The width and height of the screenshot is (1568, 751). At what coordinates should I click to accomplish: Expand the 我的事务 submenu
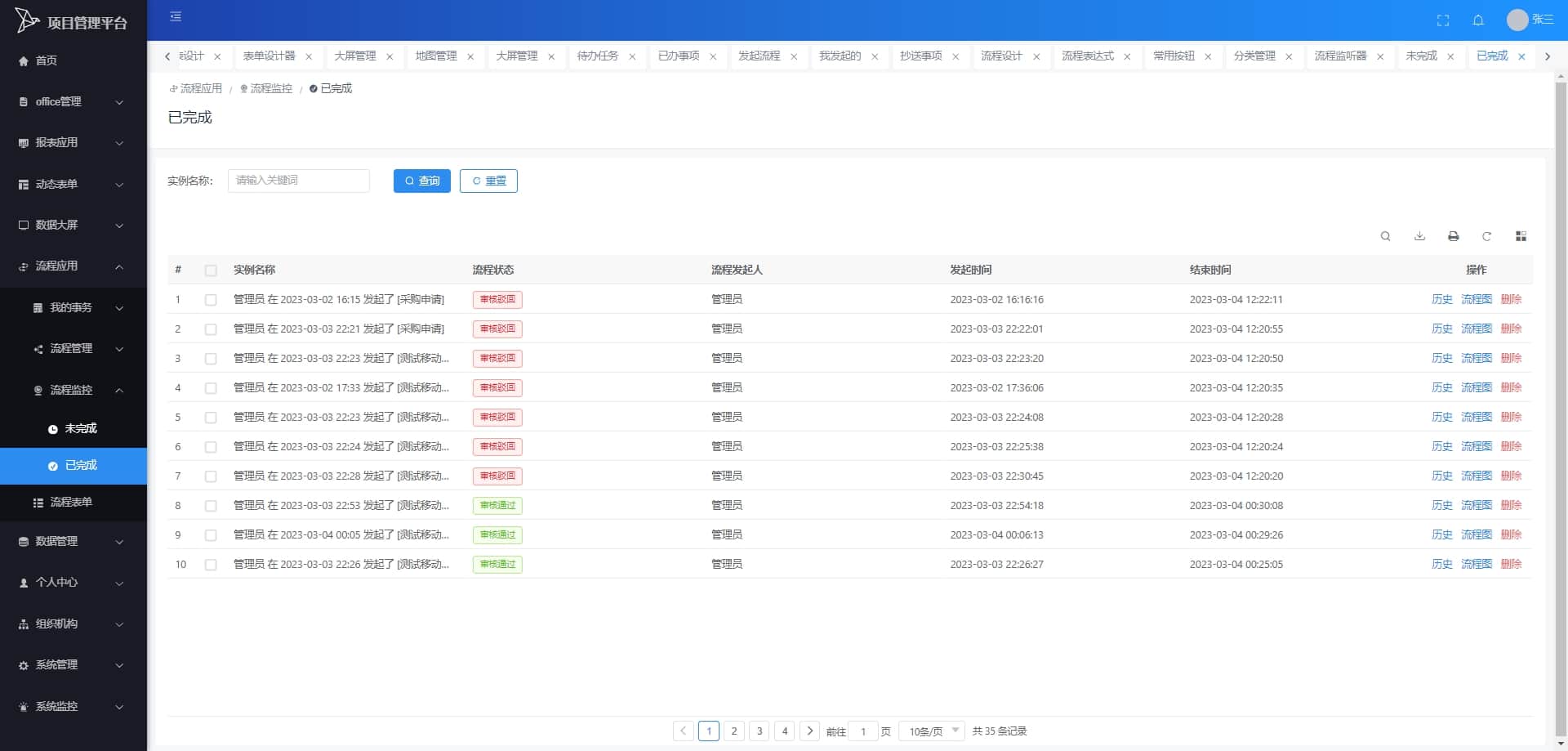tap(73, 307)
